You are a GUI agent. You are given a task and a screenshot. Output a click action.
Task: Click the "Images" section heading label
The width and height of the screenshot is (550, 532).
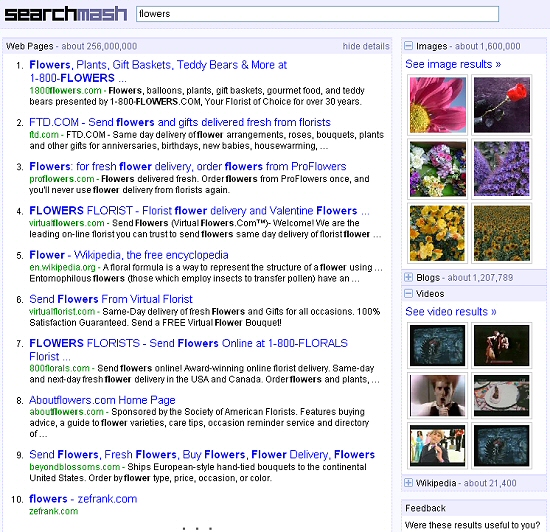431,46
